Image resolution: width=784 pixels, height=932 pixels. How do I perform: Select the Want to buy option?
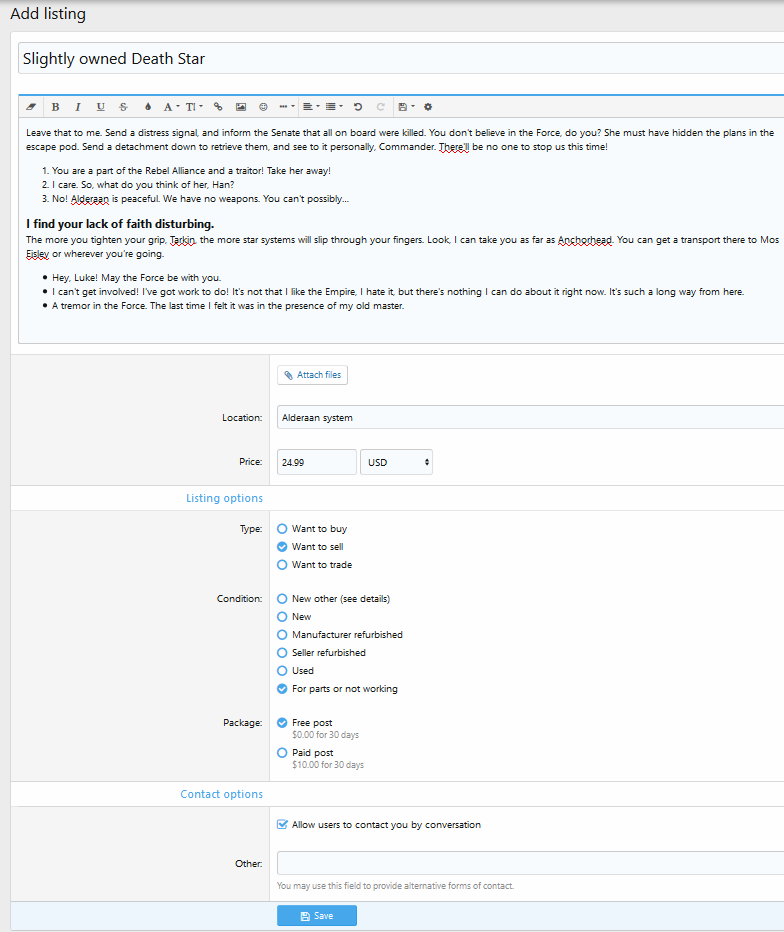pos(282,529)
